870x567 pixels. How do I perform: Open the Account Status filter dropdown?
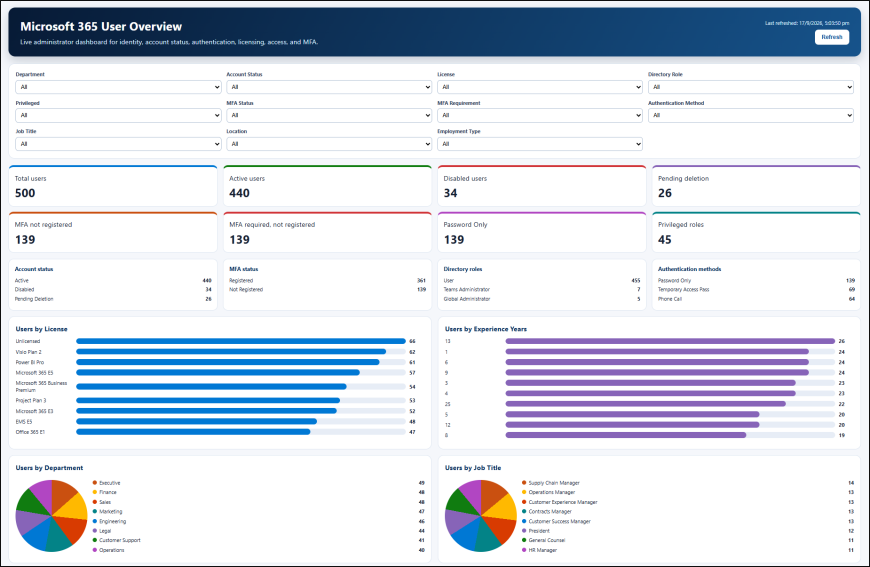tap(329, 87)
